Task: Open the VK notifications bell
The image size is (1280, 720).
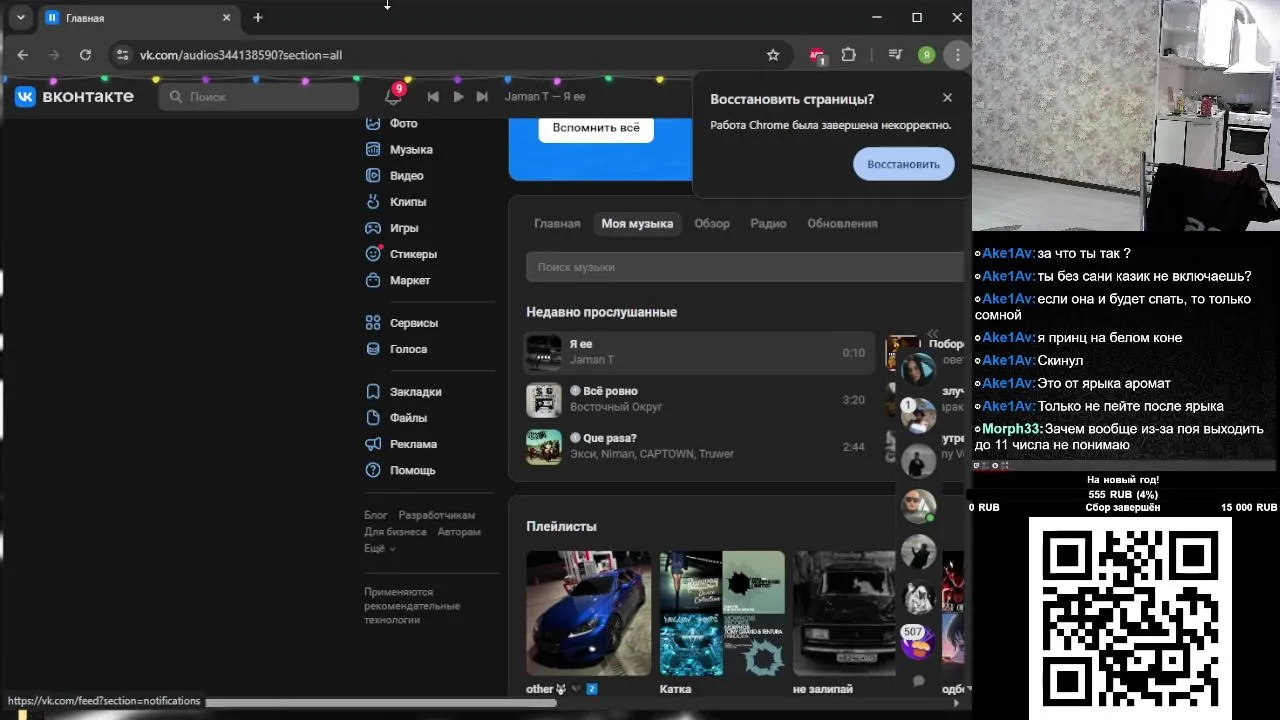Action: click(393, 96)
